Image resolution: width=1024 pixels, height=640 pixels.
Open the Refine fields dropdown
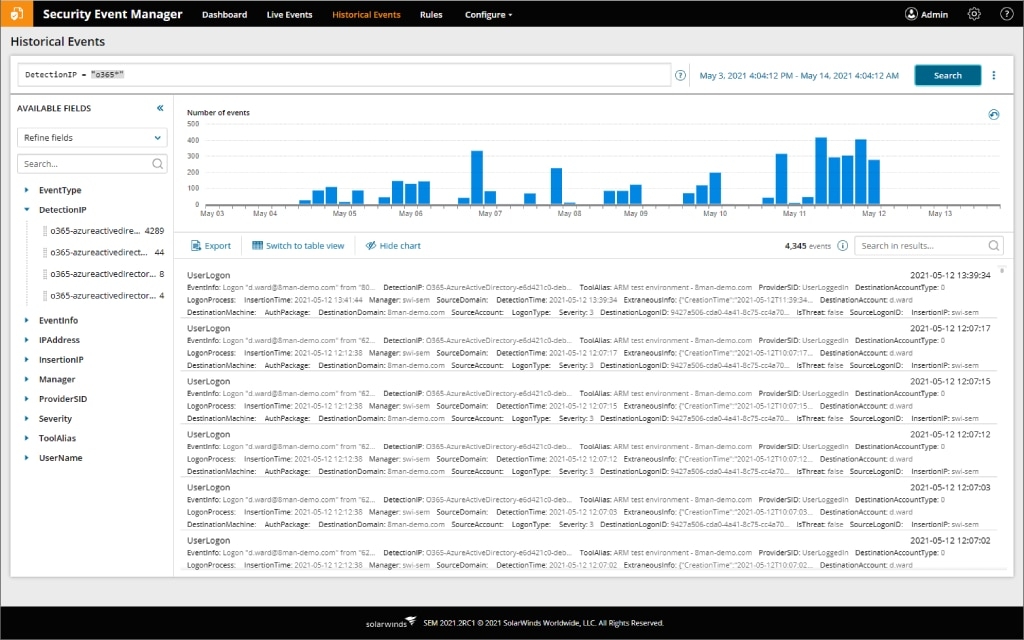(92, 138)
